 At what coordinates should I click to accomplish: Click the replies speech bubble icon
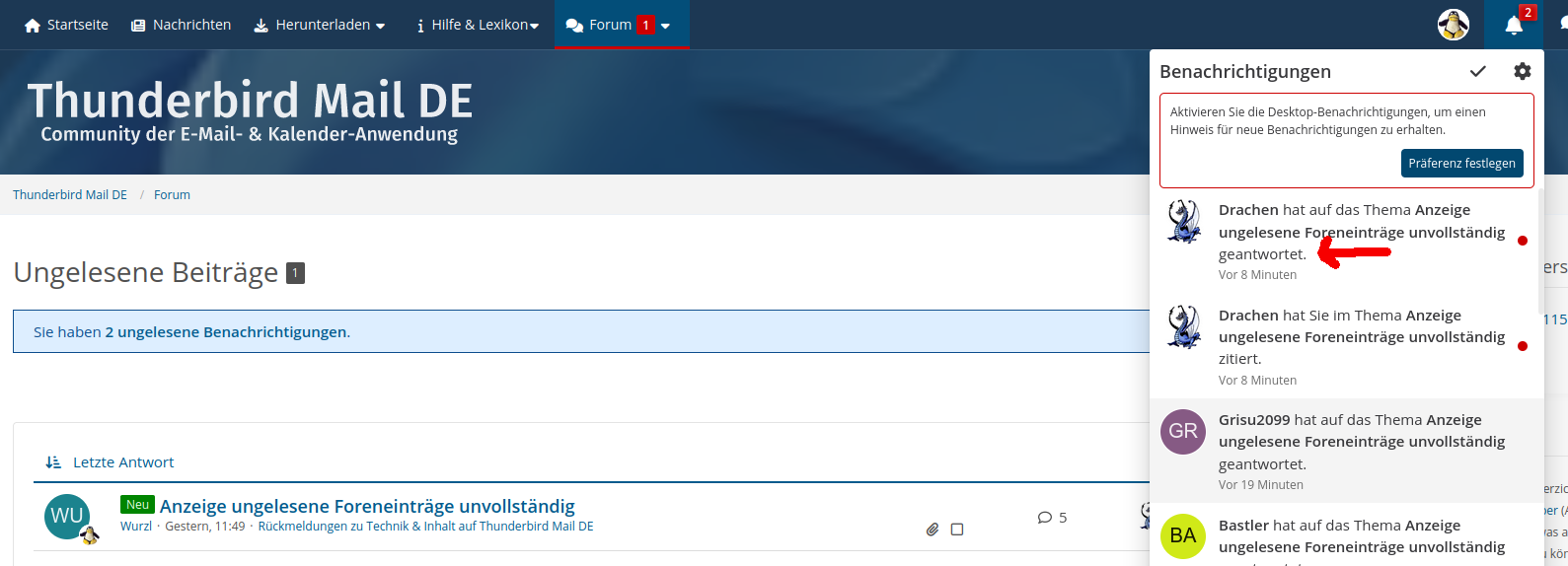point(1044,518)
